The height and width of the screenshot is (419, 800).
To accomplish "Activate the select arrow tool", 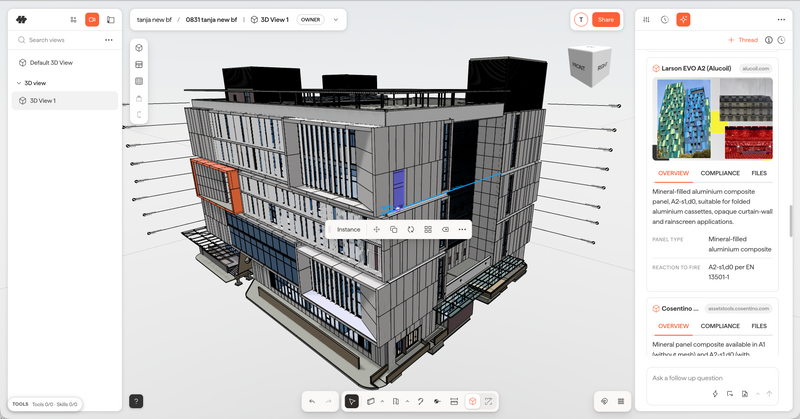I will click(352, 402).
